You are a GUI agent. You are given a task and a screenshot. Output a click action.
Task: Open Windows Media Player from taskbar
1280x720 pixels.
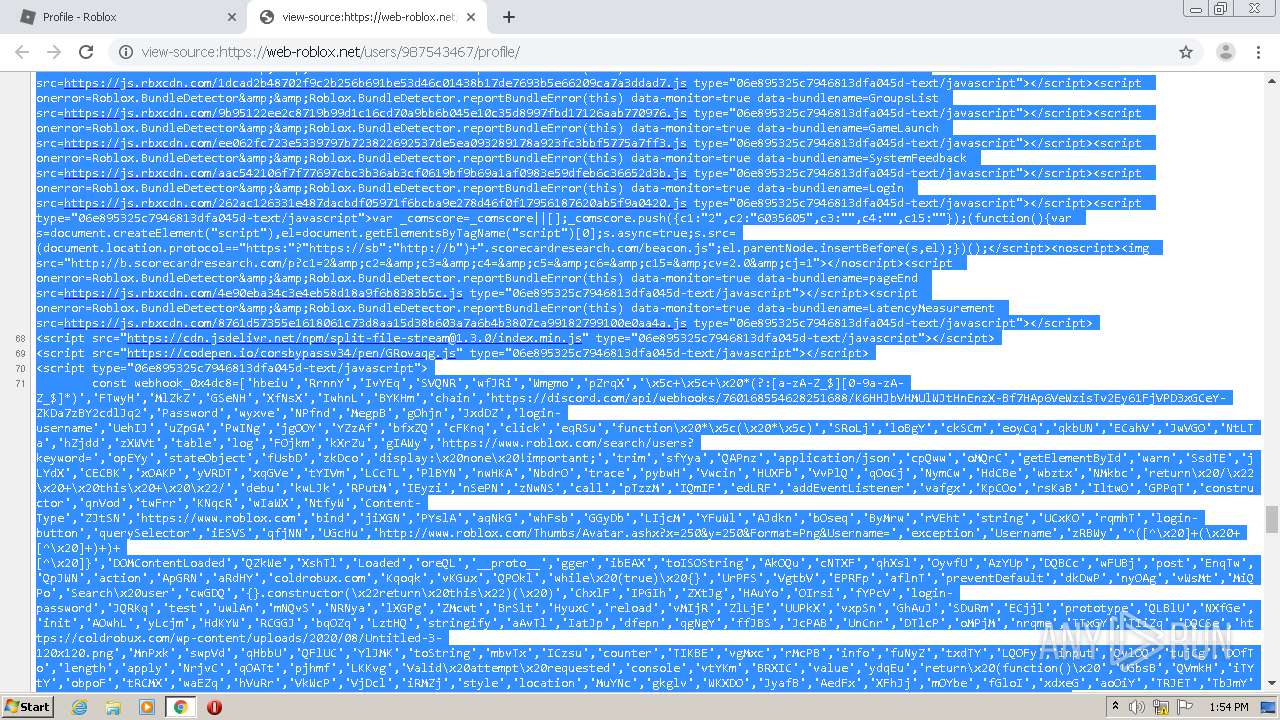[x=147, y=706]
